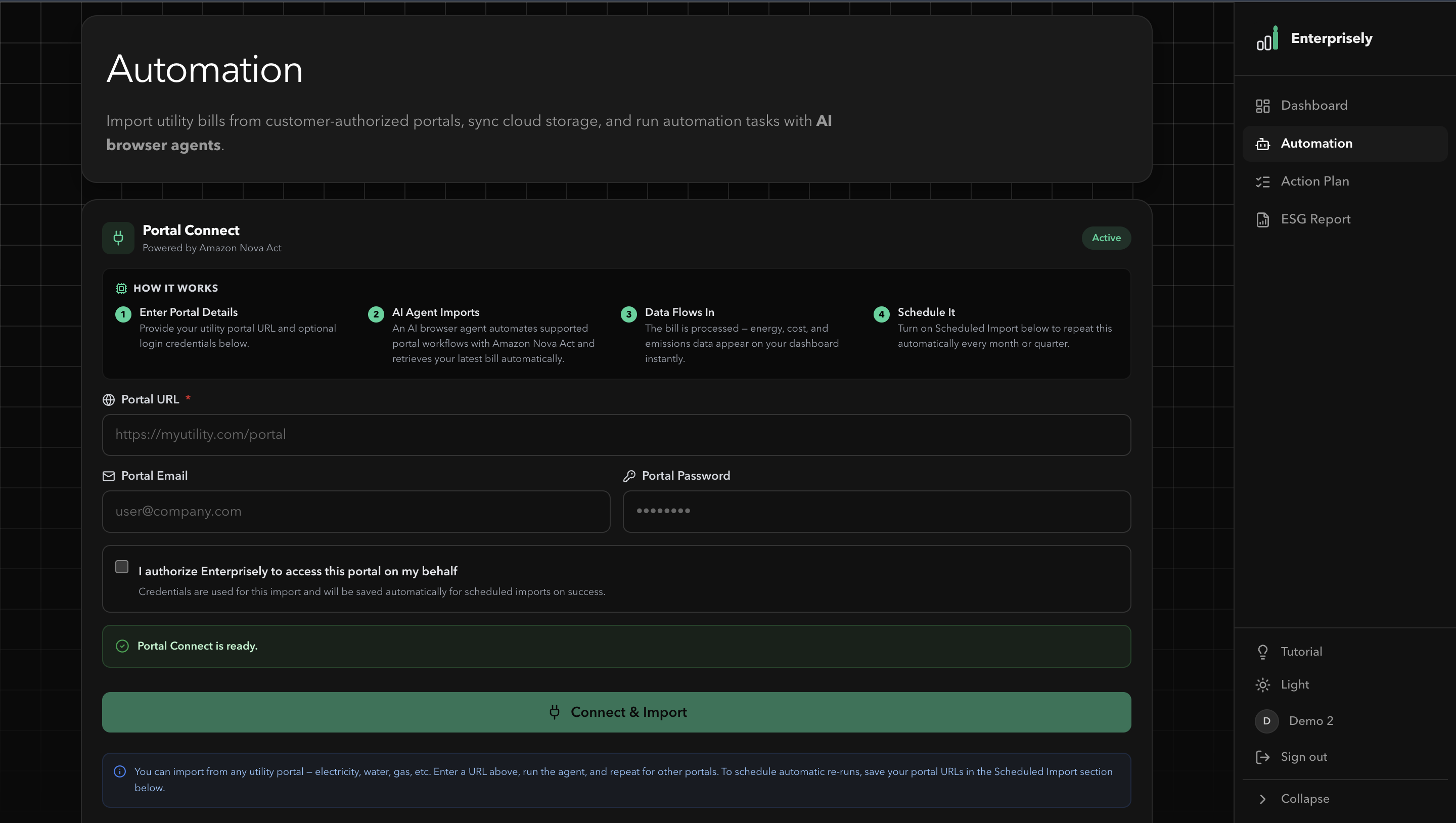Click into the Portal Email field

pos(356,512)
